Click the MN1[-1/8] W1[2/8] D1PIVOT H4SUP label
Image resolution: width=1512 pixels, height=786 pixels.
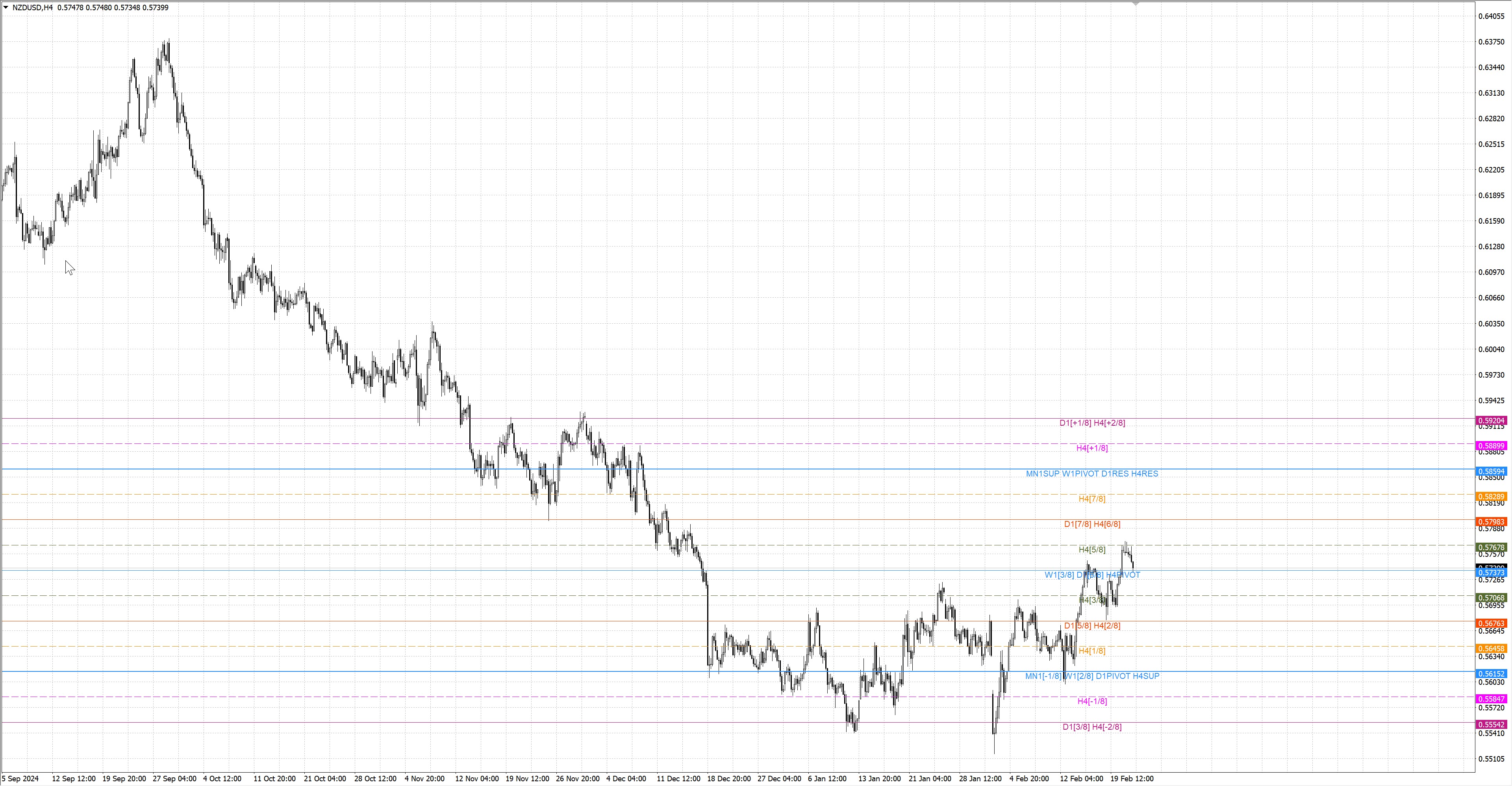pyautogui.click(x=1092, y=676)
